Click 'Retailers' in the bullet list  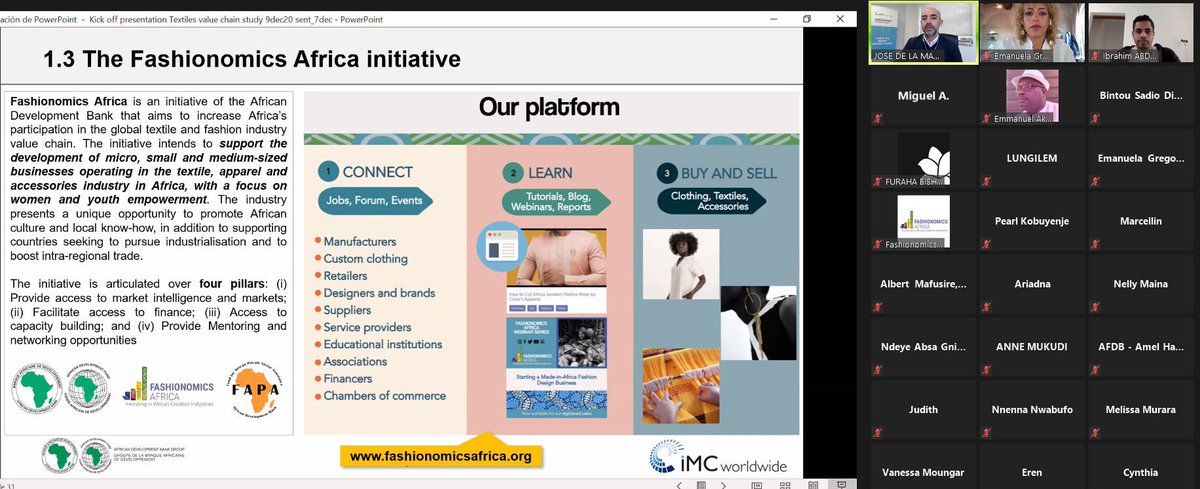(x=345, y=275)
